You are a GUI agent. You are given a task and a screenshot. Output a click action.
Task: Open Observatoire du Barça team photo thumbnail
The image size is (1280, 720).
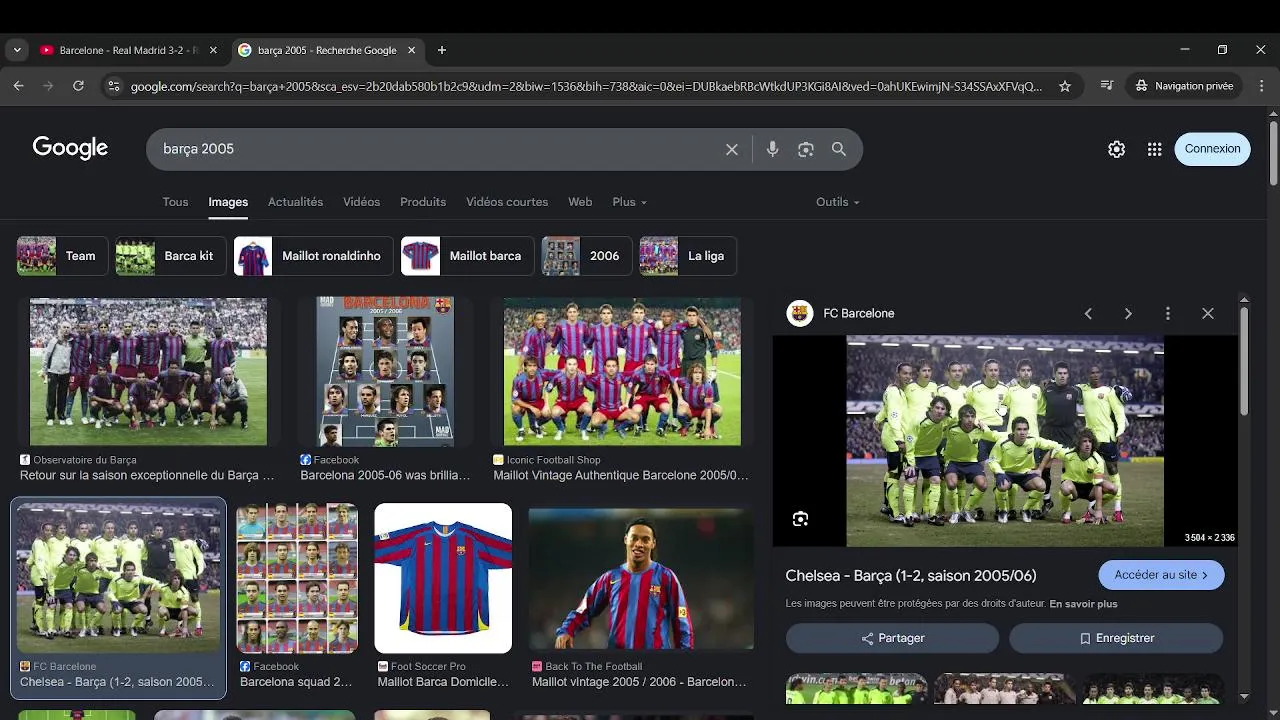[148, 372]
